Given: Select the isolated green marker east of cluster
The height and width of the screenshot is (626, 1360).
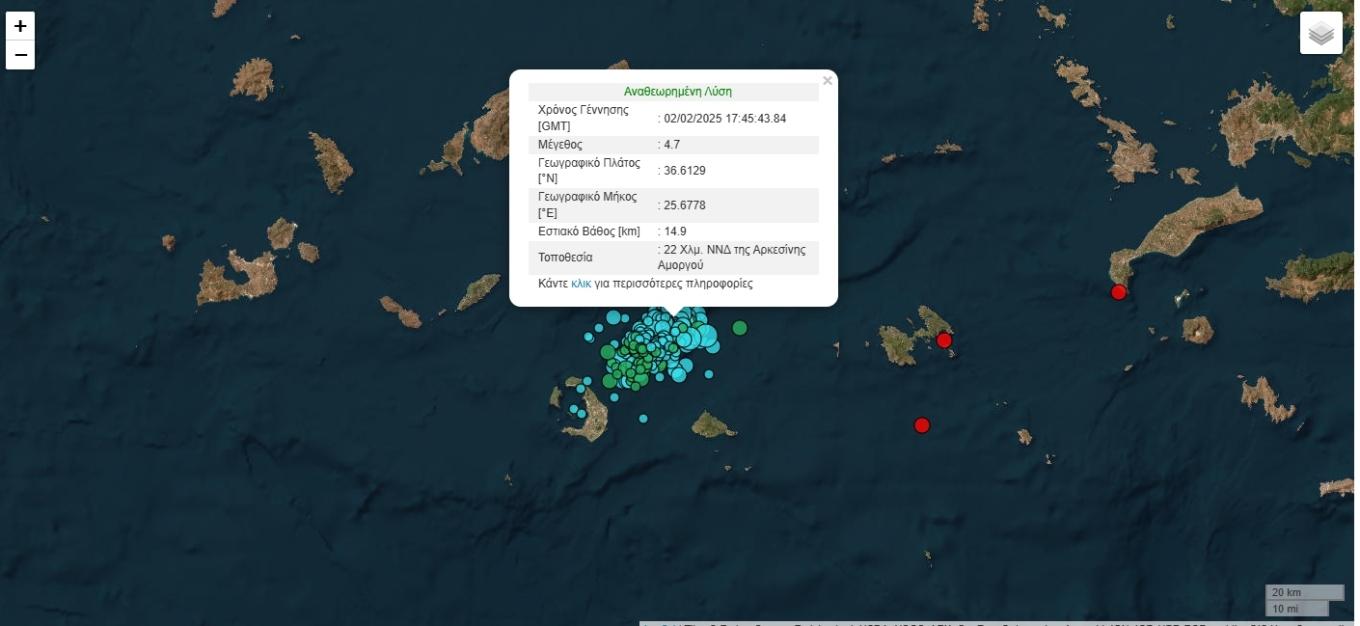Looking at the screenshot, I should 739,327.
